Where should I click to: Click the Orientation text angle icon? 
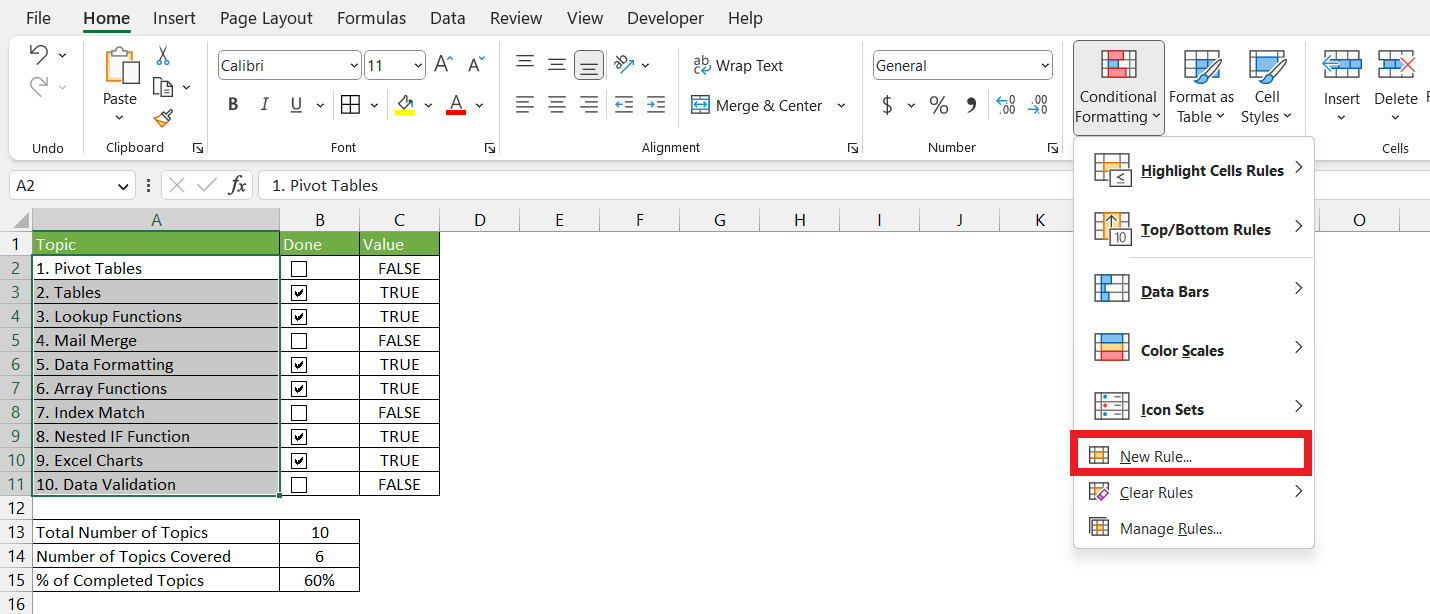tap(625, 65)
